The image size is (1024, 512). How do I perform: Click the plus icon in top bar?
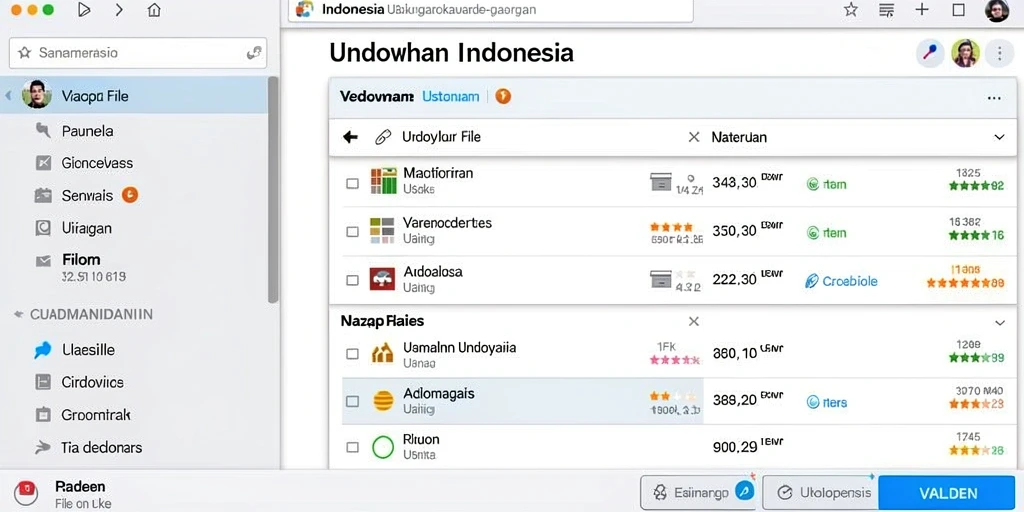(x=921, y=10)
